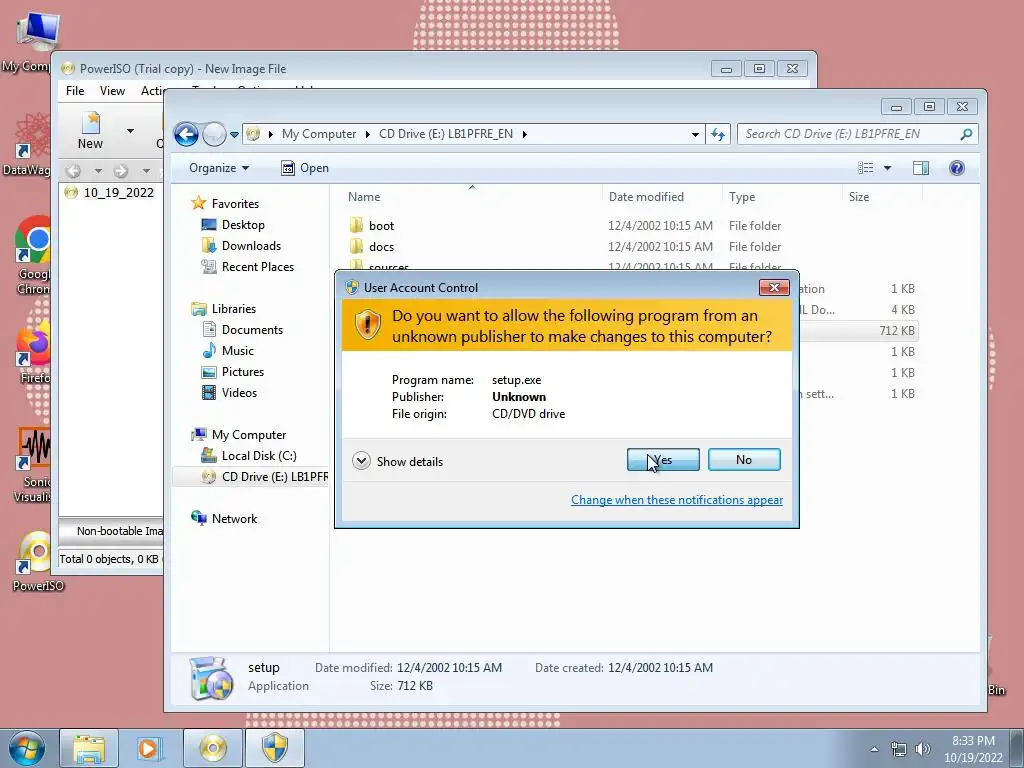Deny the UAC prompt with No

(x=744, y=460)
